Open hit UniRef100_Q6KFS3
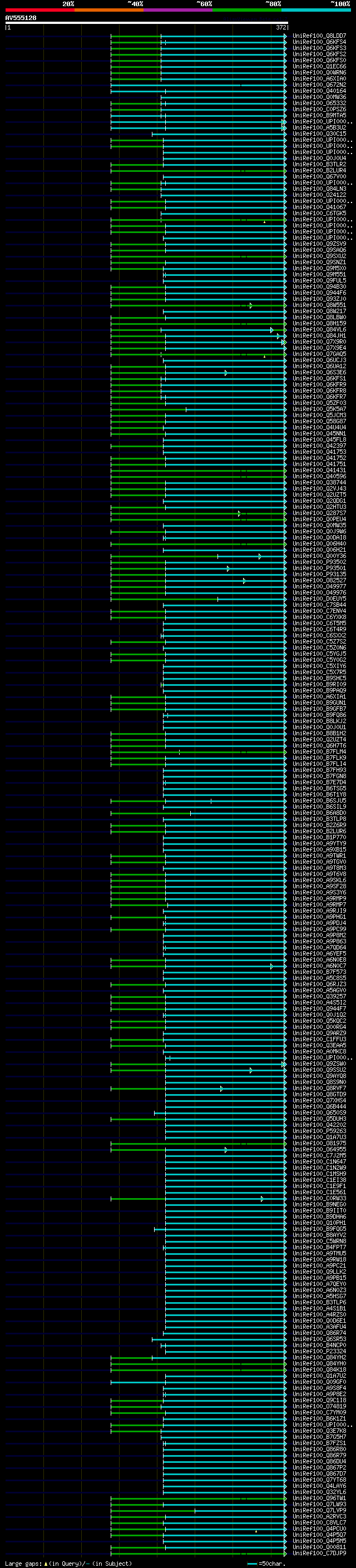356x1568 pixels. pyautogui.click(x=319, y=49)
